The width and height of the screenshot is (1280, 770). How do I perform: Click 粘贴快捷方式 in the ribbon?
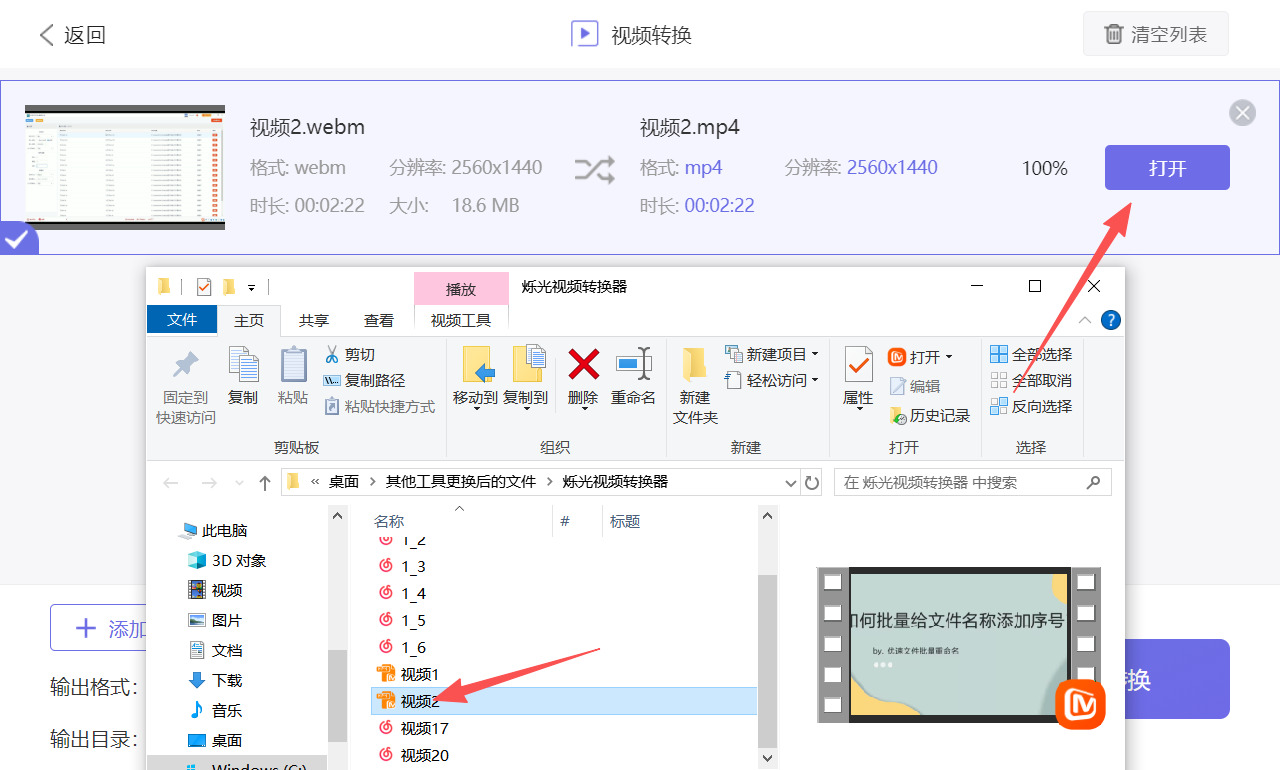[380, 406]
